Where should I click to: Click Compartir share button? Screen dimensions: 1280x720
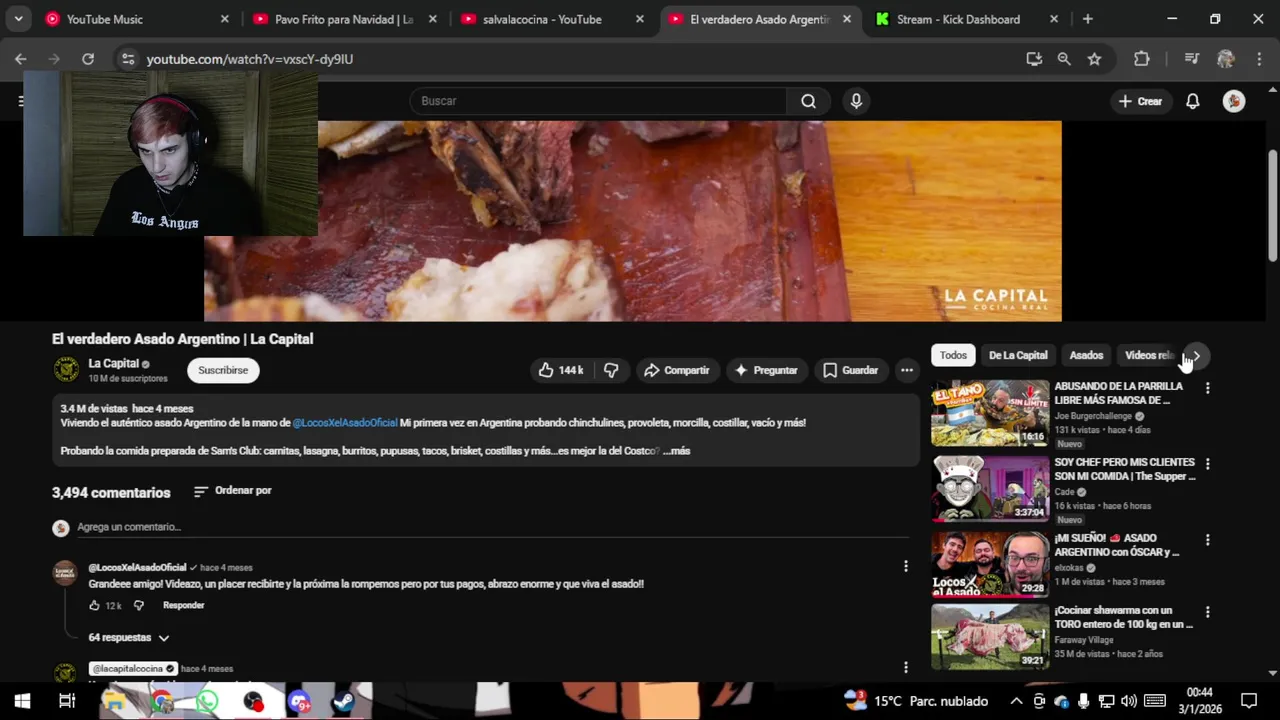pyautogui.click(x=676, y=370)
